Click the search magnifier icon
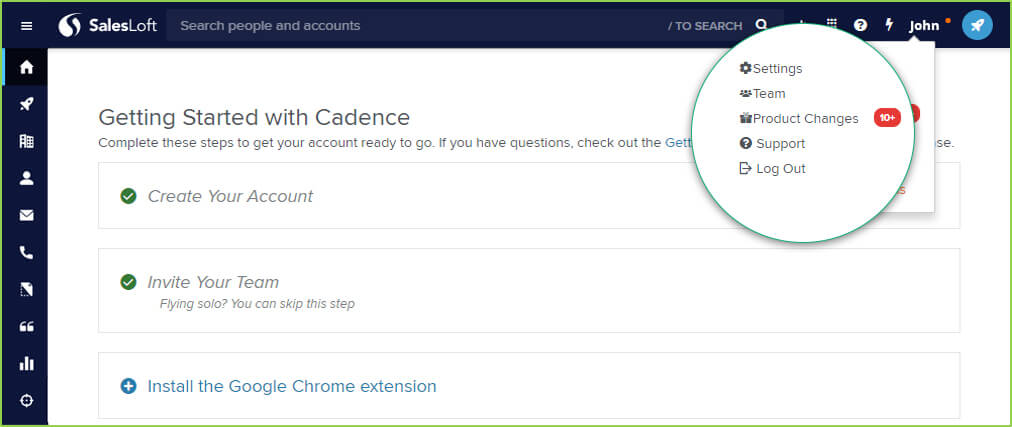Screen dimensions: 1012x427 pyautogui.click(x=762, y=26)
